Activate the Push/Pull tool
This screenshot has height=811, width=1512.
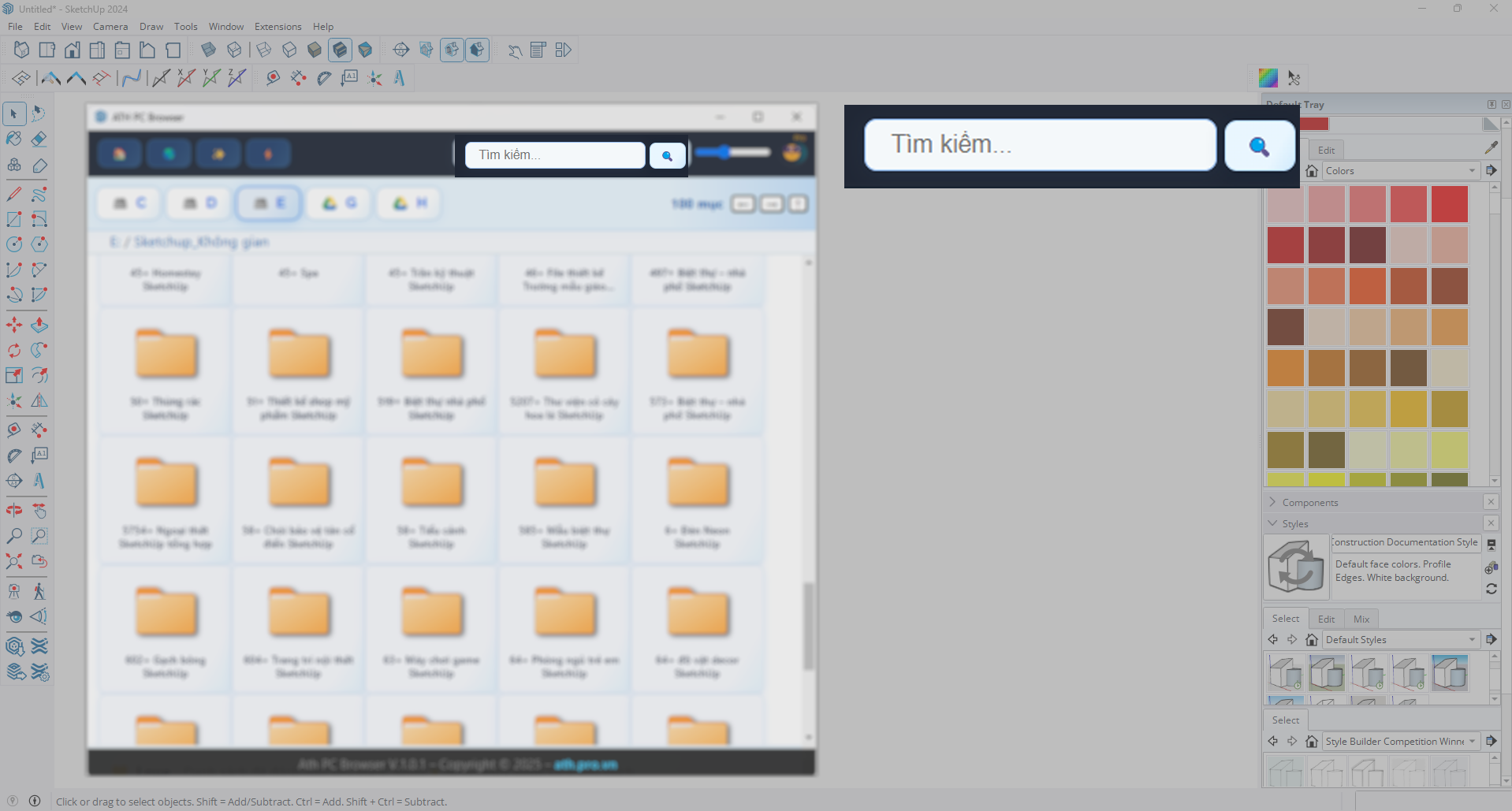pyautogui.click(x=39, y=325)
